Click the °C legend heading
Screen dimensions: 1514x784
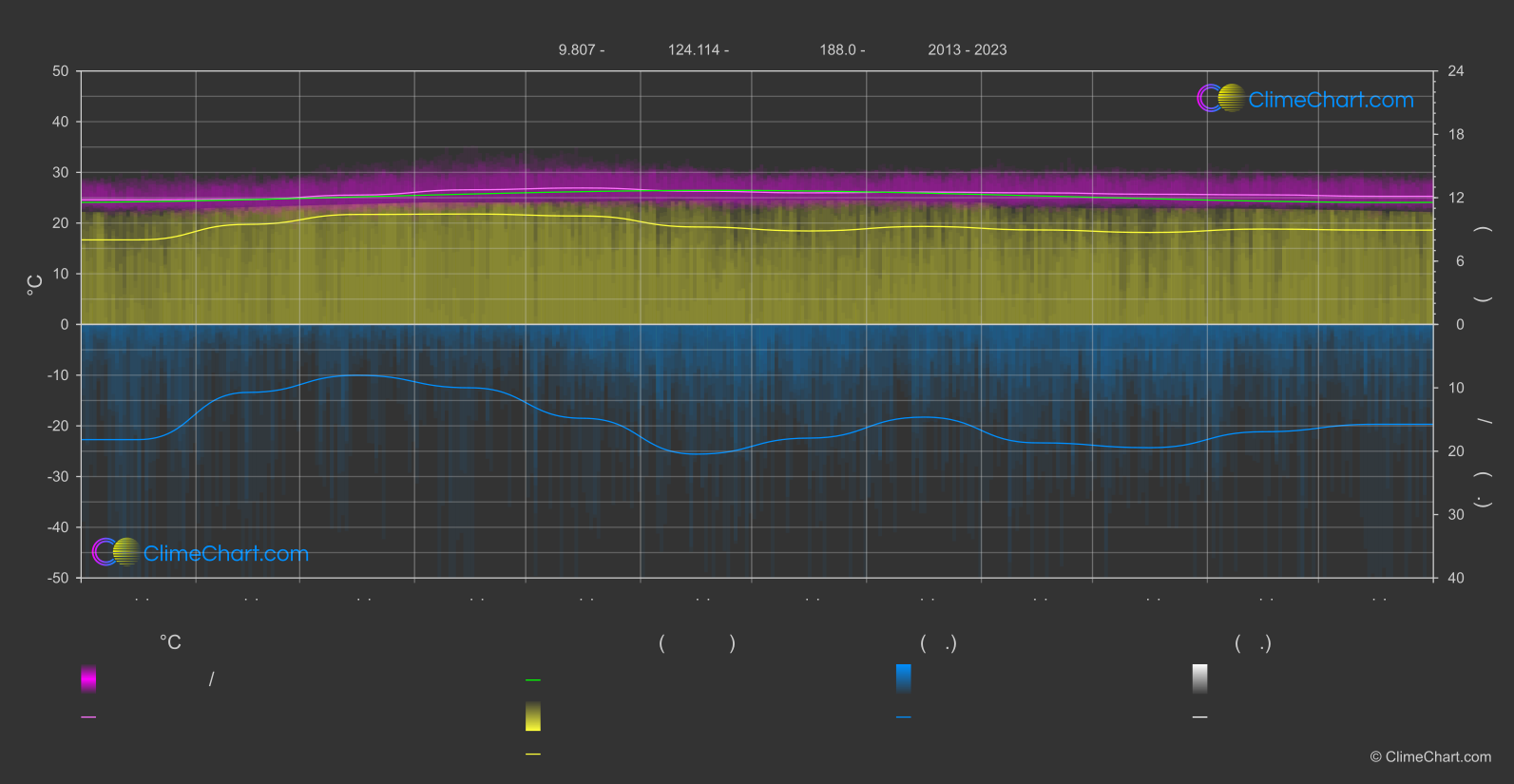(x=170, y=642)
